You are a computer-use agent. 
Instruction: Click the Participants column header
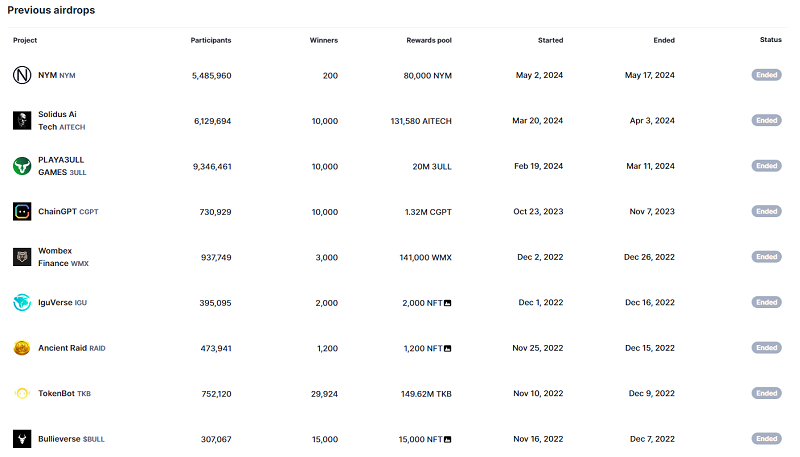211,40
